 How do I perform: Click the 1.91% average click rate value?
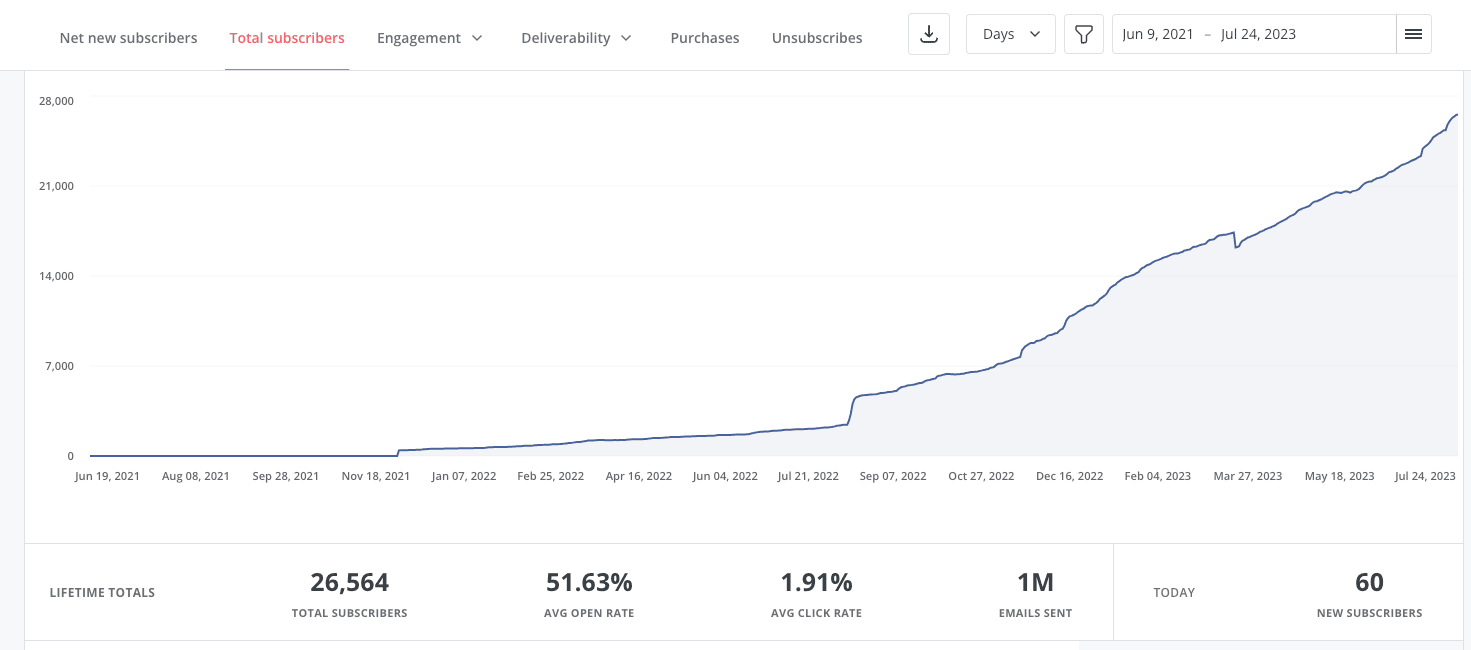coord(817,582)
